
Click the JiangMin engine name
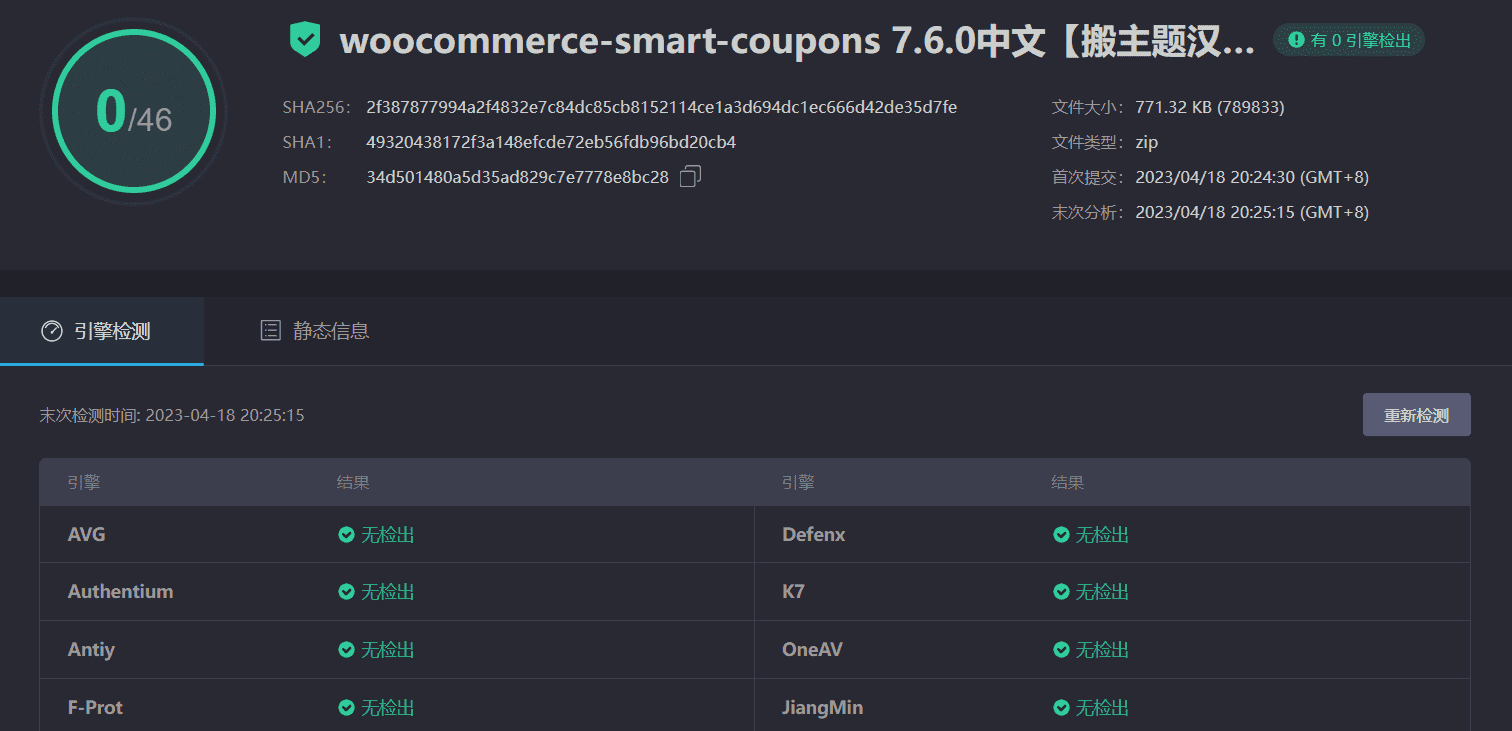coord(822,708)
